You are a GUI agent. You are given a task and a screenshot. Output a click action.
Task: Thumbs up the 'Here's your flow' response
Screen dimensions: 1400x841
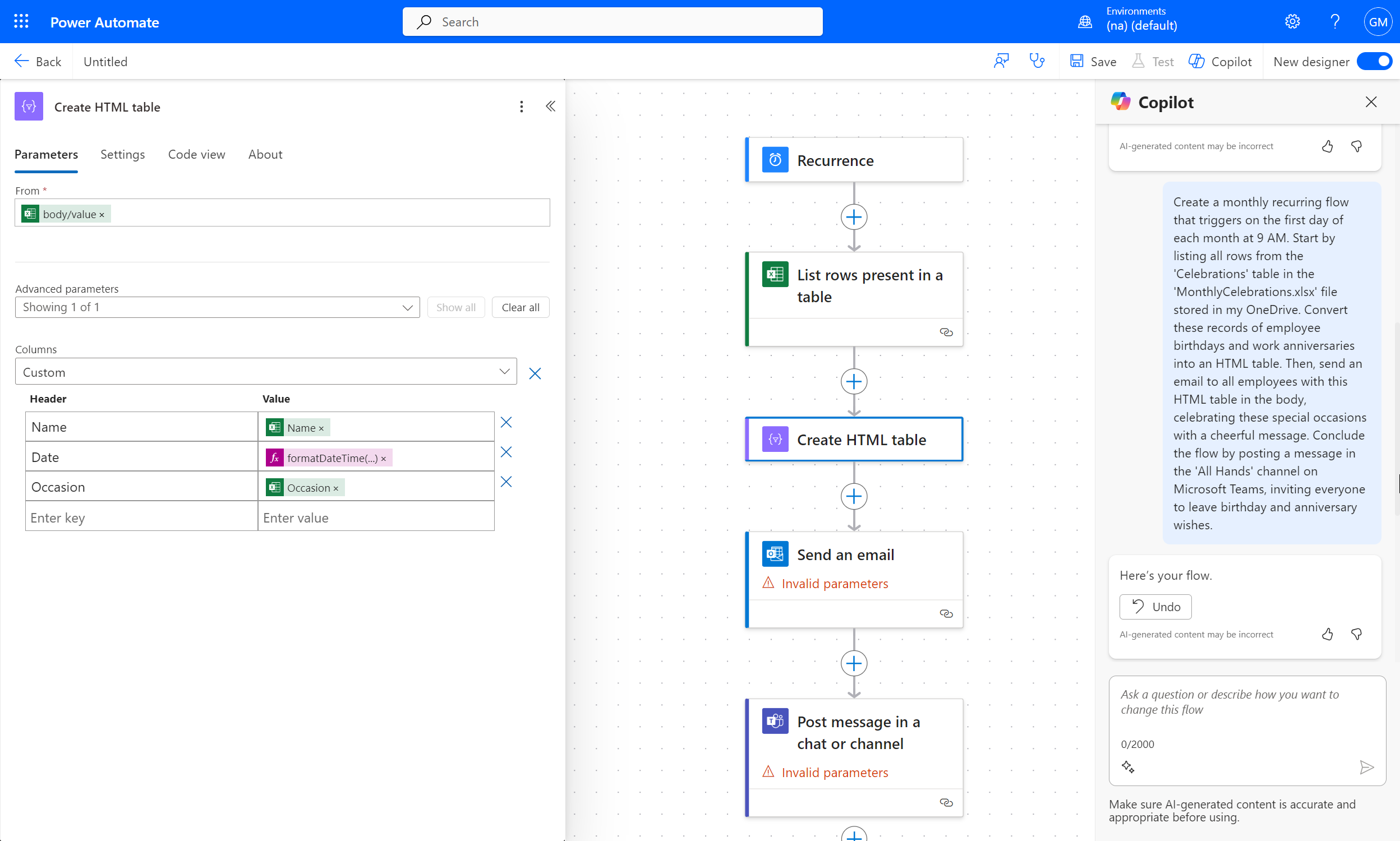pos(1327,634)
